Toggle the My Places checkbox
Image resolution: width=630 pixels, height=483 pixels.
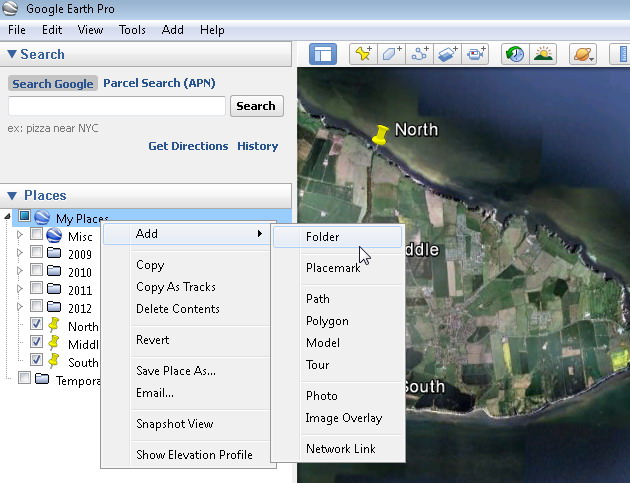[x=24, y=216]
